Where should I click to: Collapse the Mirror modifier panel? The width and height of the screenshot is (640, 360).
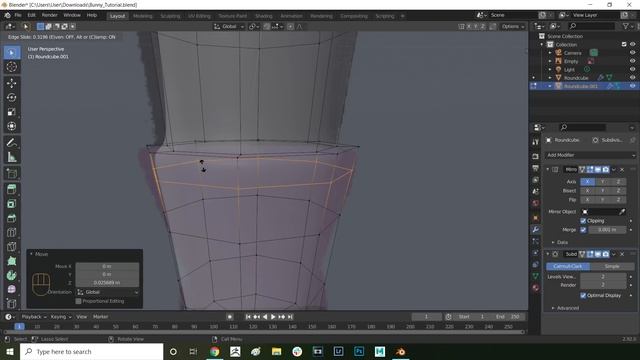coord(548,169)
